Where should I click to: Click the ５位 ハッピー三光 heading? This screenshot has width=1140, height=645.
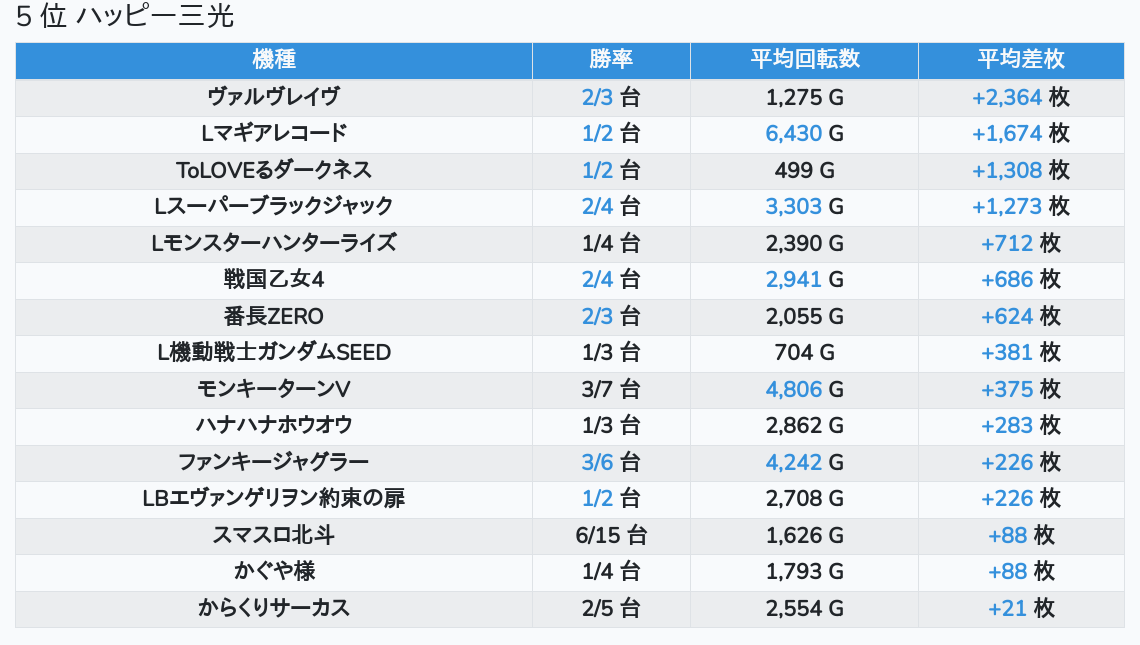click(125, 17)
